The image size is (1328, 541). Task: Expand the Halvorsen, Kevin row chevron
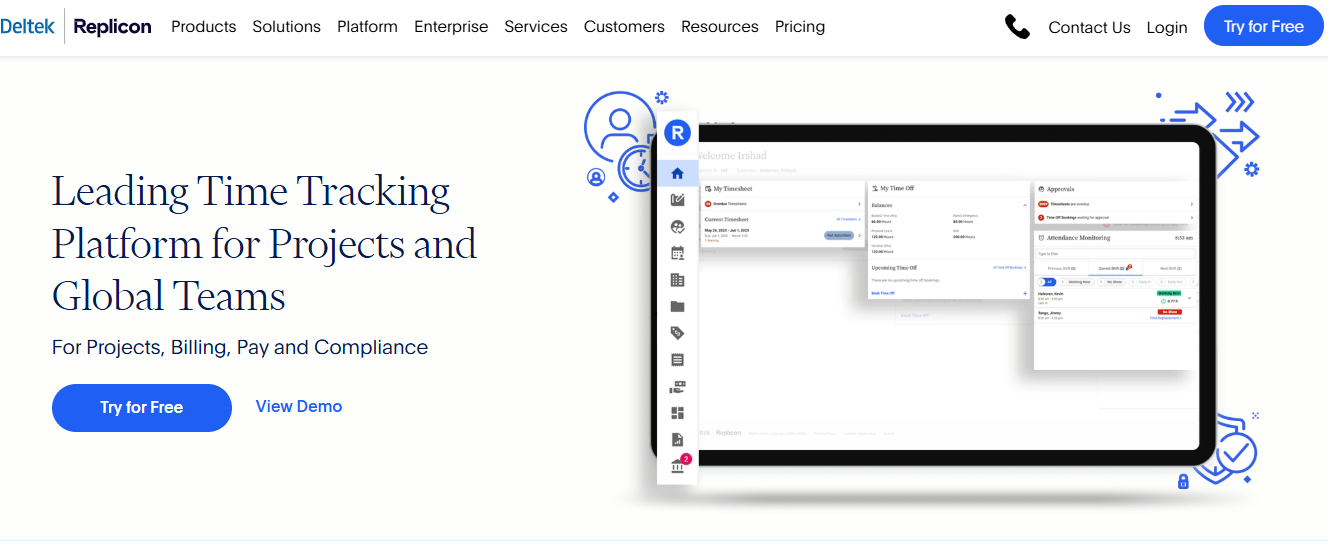[1190, 298]
